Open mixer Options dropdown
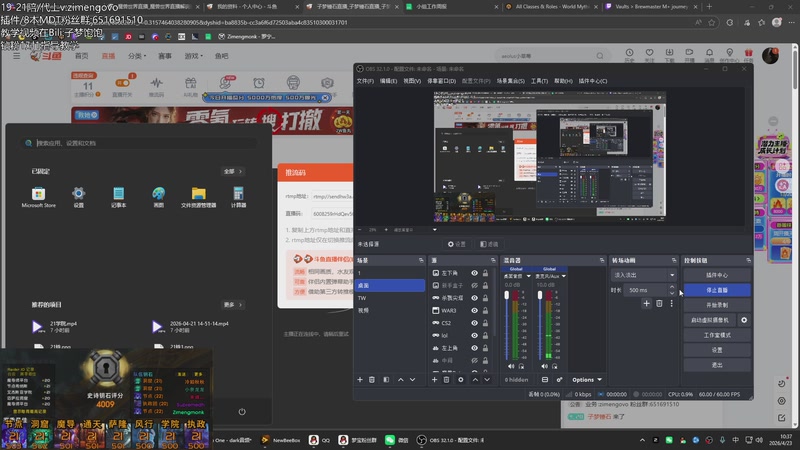 point(587,380)
